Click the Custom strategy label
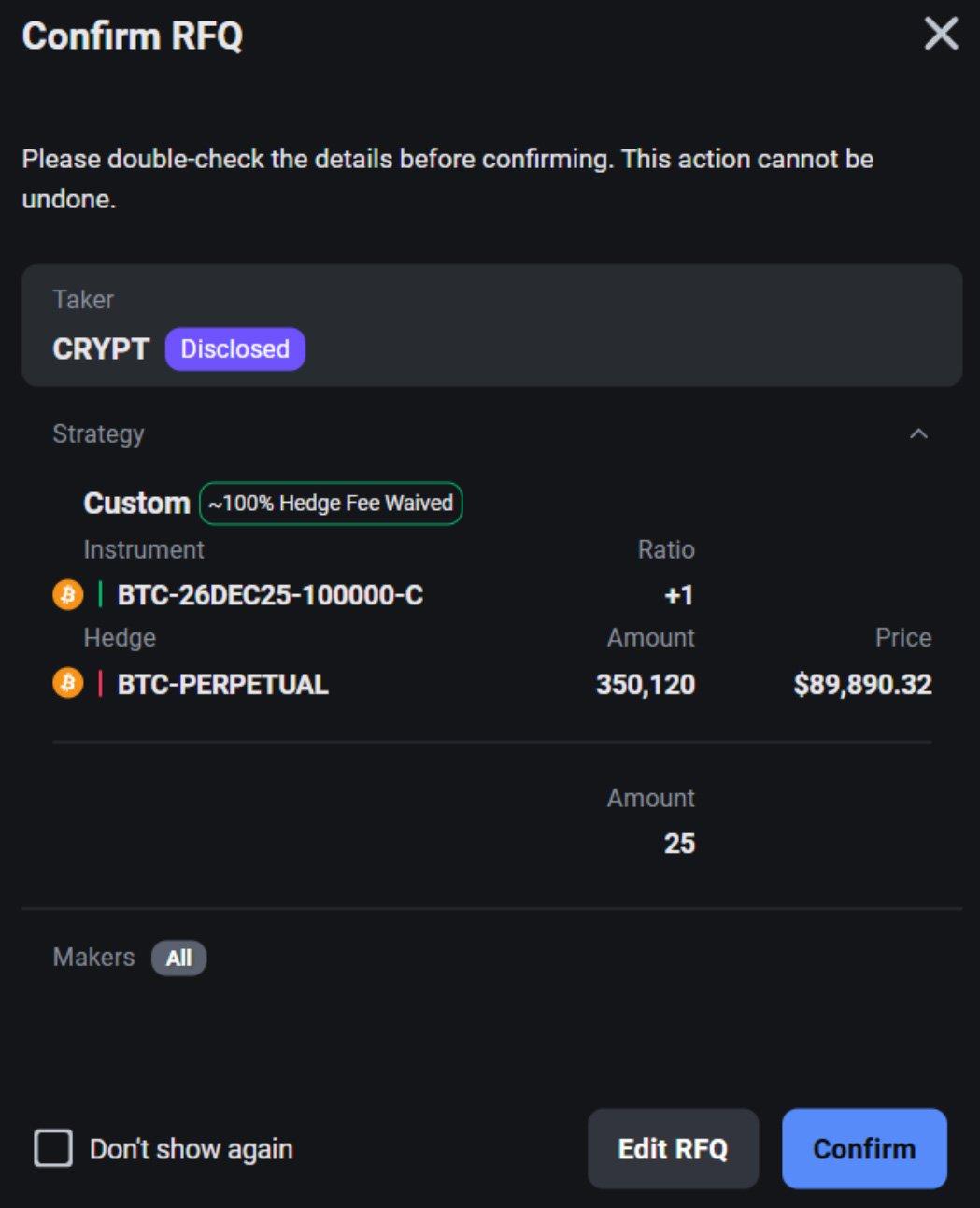The width and height of the screenshot is (980, 1208). coord(136,504)
